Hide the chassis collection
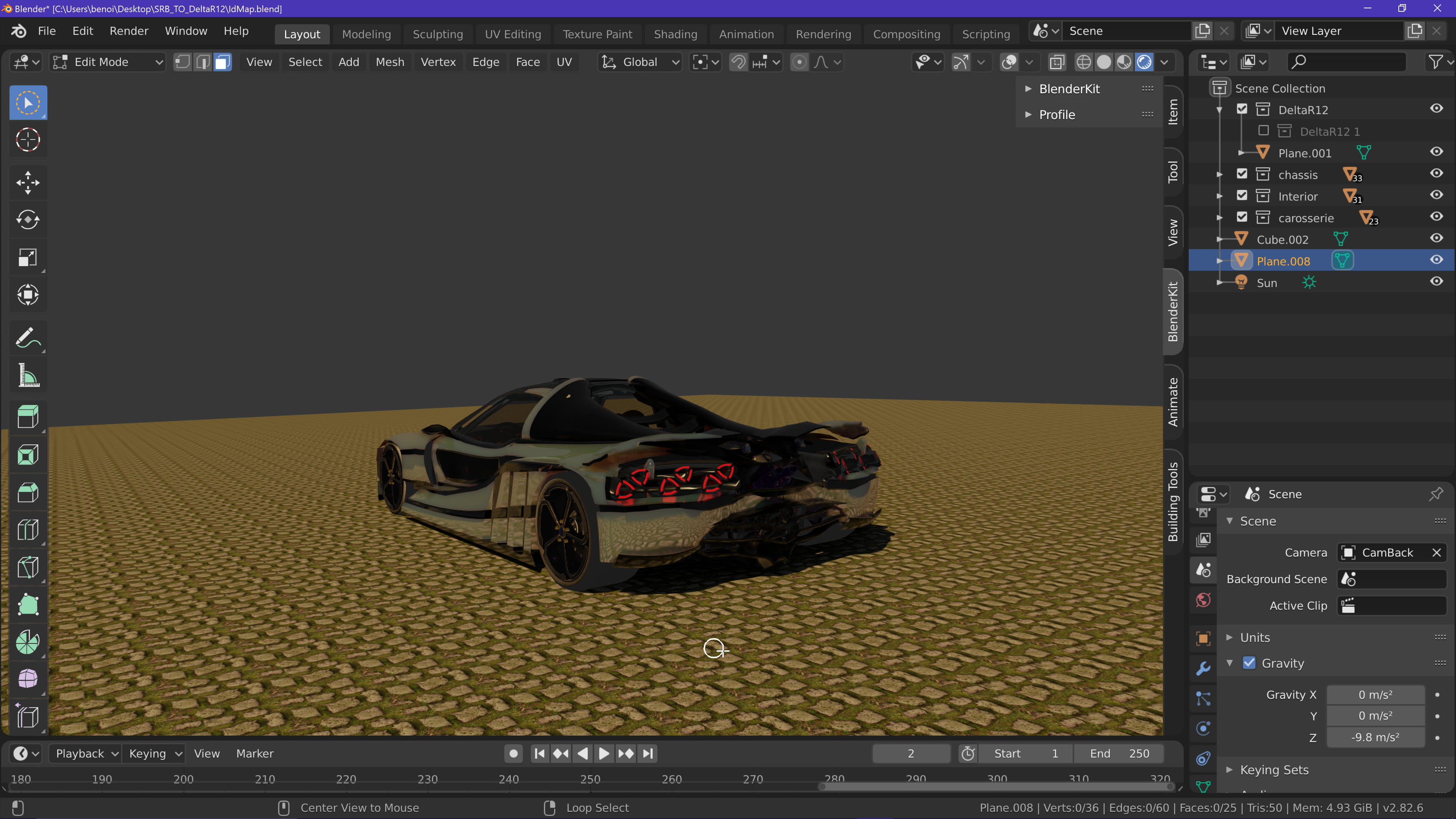Viewport: 1456px width, 819px height. (1436, 174)
